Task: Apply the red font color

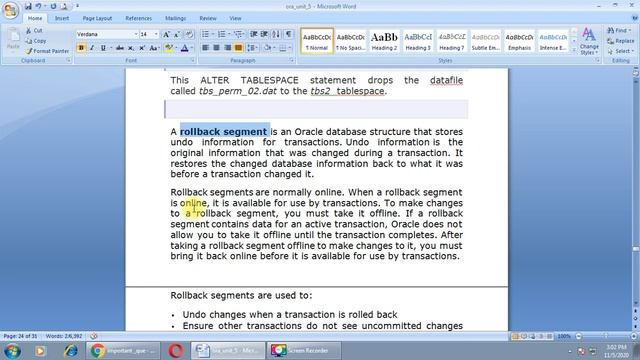Action: [x=184, y=48]
